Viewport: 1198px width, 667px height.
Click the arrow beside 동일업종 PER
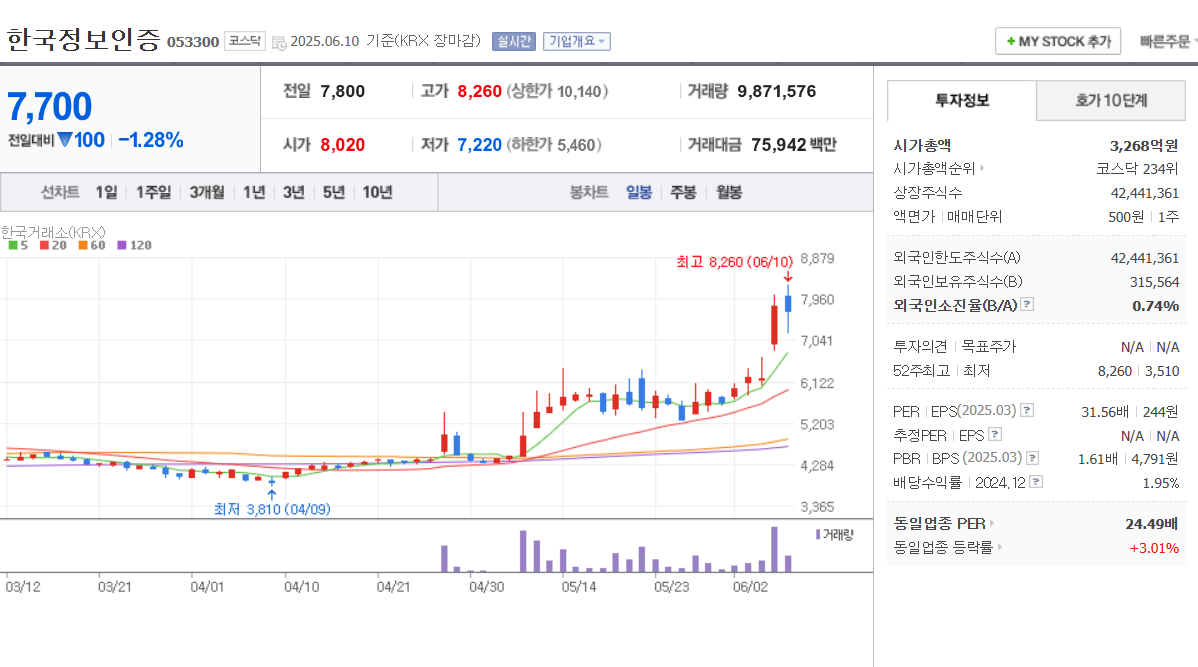(992, 523)
